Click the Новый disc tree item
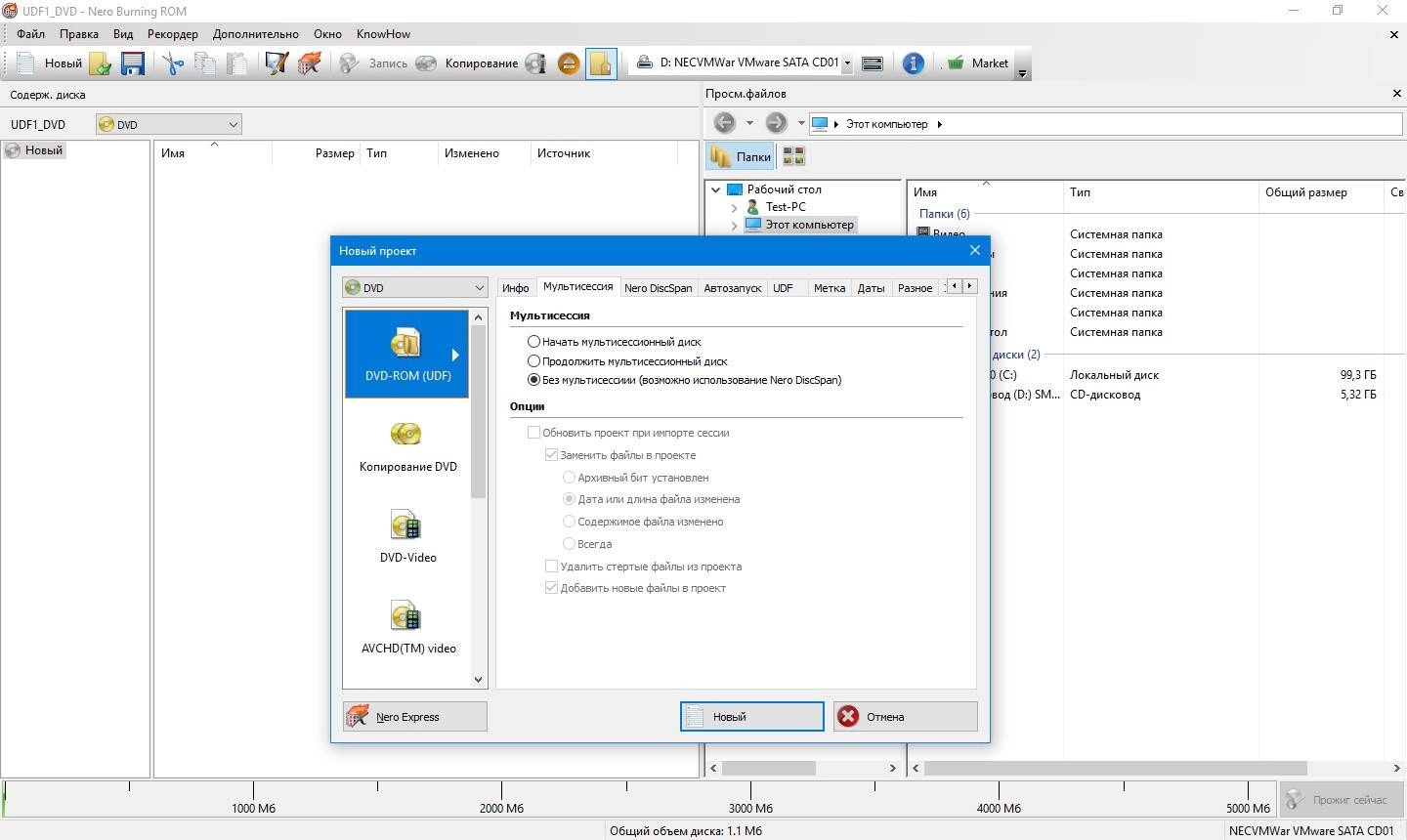The height and width of the screenshot is (840, 1407). point(34,150)
